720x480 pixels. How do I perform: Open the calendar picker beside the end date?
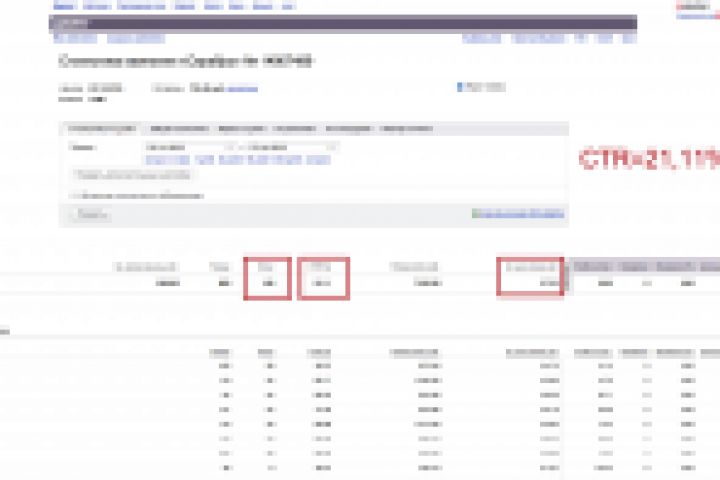pyautogui.click(x=332, y=147)
